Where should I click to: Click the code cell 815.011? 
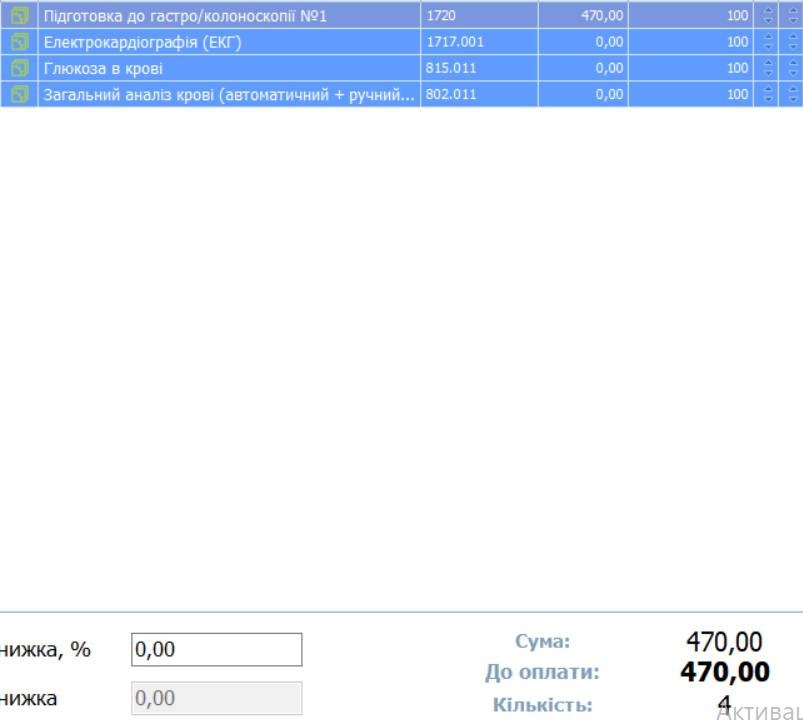click(x=479, y=68)
